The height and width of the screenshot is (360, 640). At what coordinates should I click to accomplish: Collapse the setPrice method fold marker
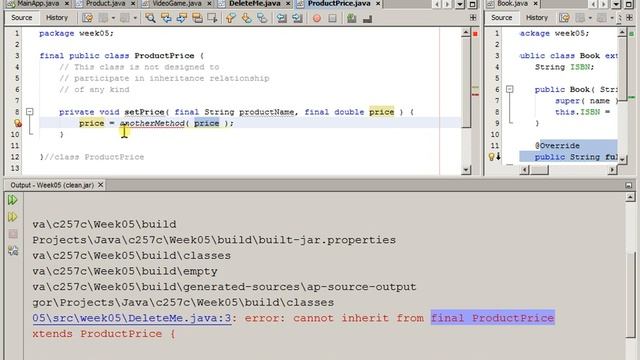coord(29,111)
